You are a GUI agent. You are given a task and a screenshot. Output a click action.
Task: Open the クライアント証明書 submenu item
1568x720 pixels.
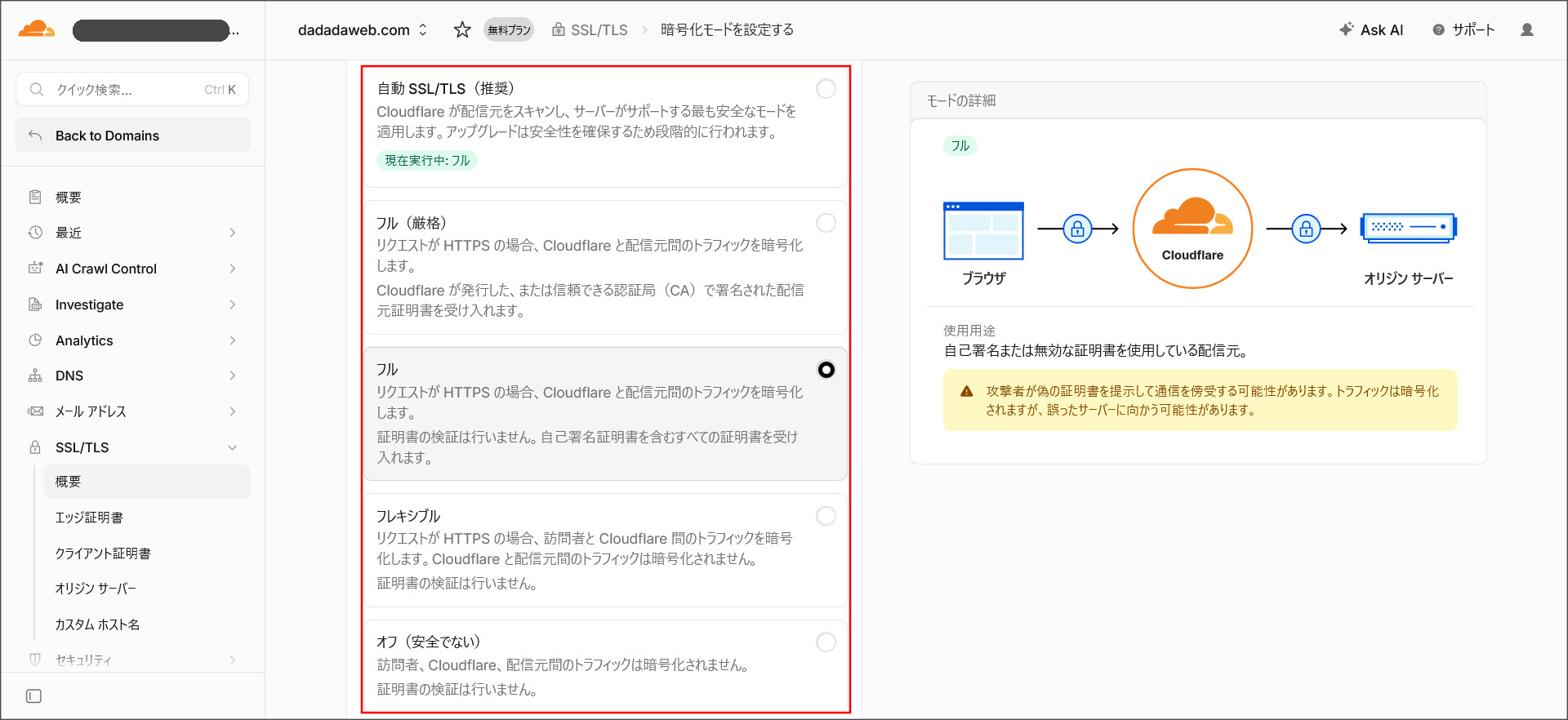pyautogui.click(x=147, y=553)
